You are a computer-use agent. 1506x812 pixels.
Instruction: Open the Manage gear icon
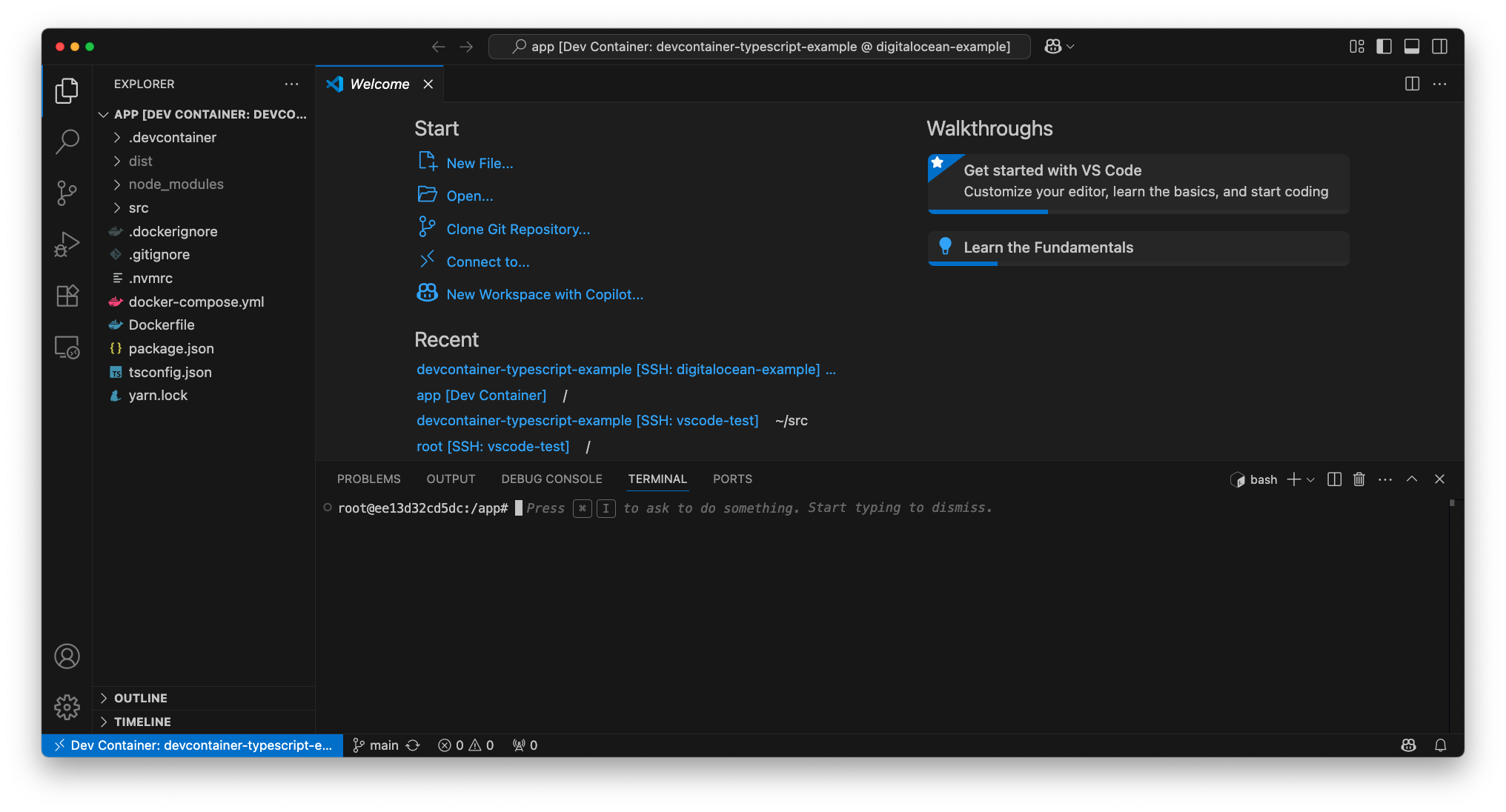(67, 708)
